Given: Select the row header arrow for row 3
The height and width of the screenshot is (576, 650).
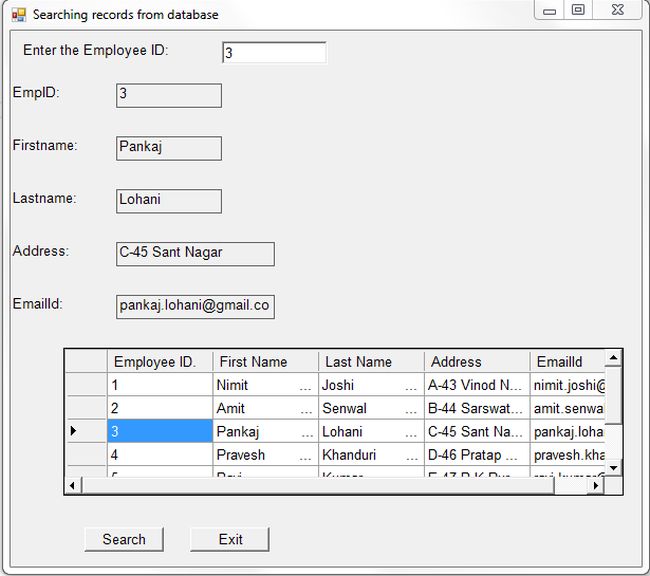Looking at the screenshot, I should 87,431.
